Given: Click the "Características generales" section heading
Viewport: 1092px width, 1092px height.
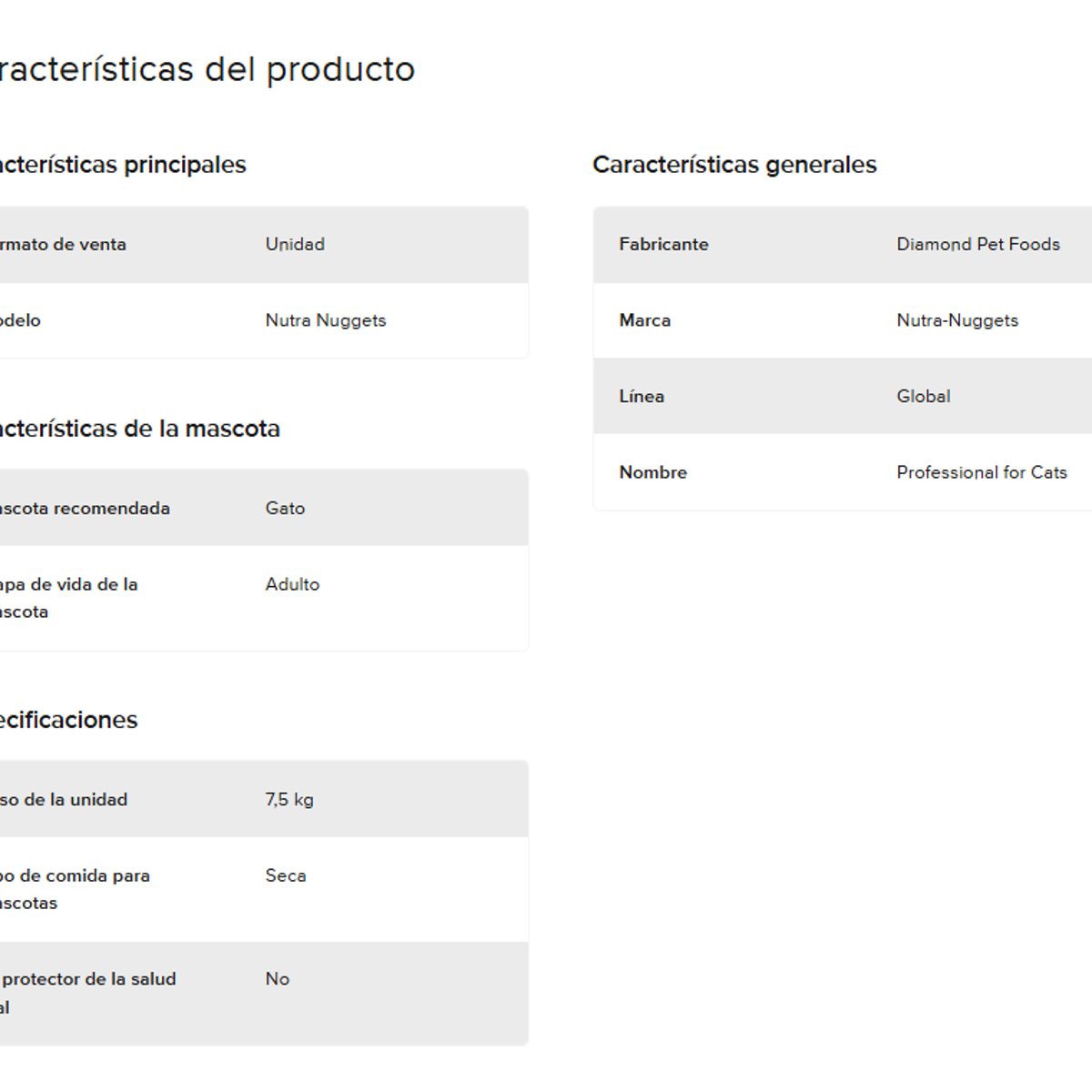Looking at the screenshot, I should tap(734, 165).
